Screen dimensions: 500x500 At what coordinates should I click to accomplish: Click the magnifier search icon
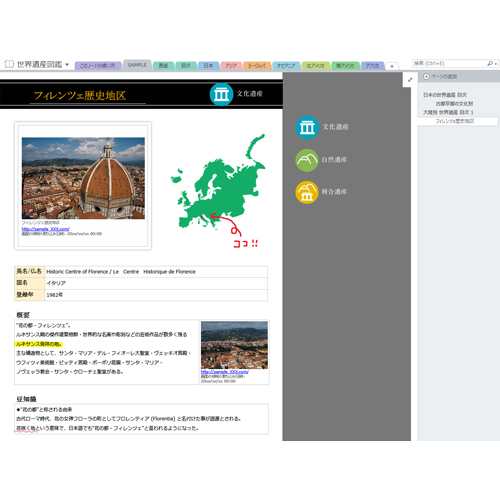(490, 63)
